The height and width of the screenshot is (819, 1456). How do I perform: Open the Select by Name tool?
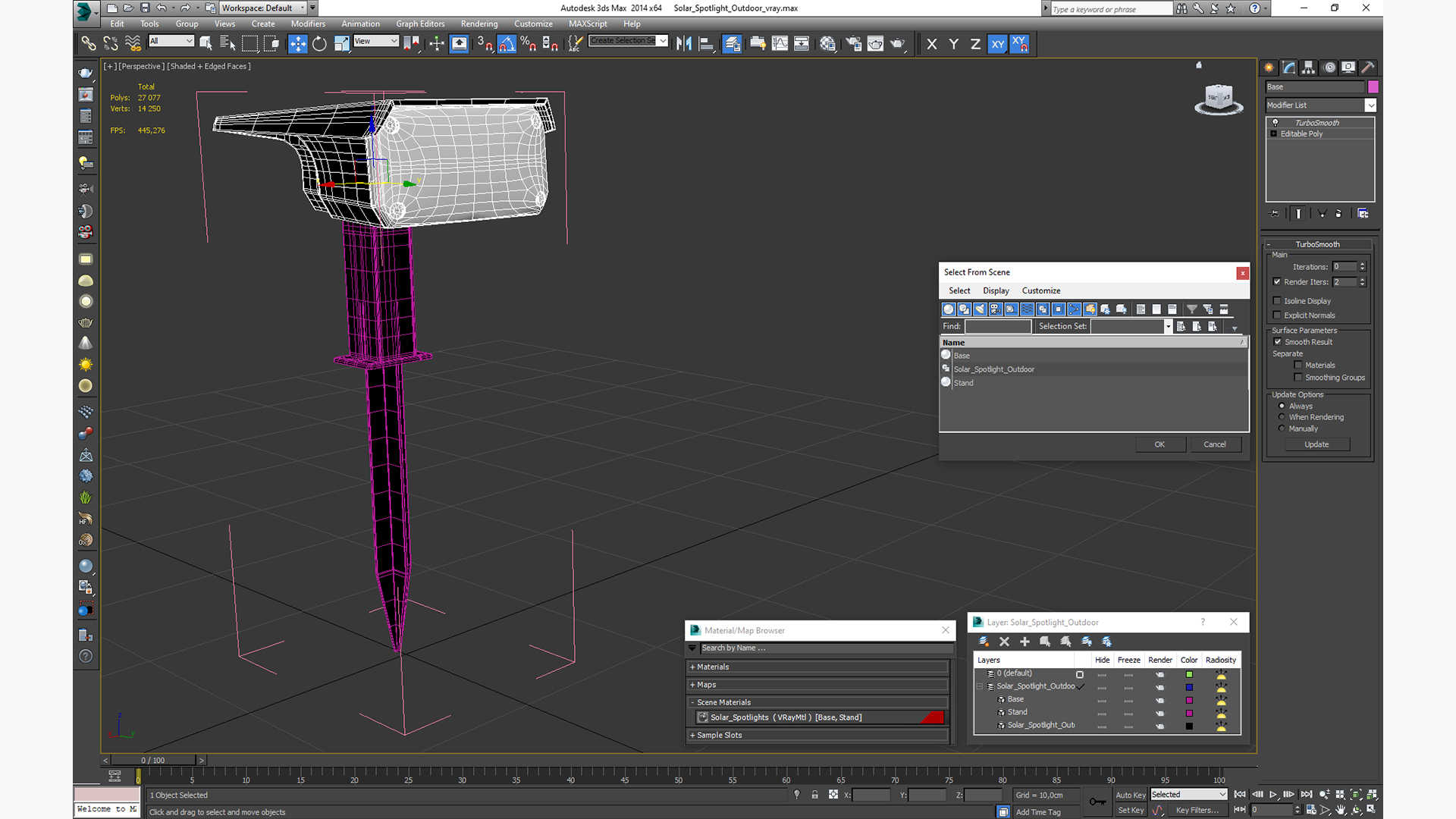pos(227,44)
